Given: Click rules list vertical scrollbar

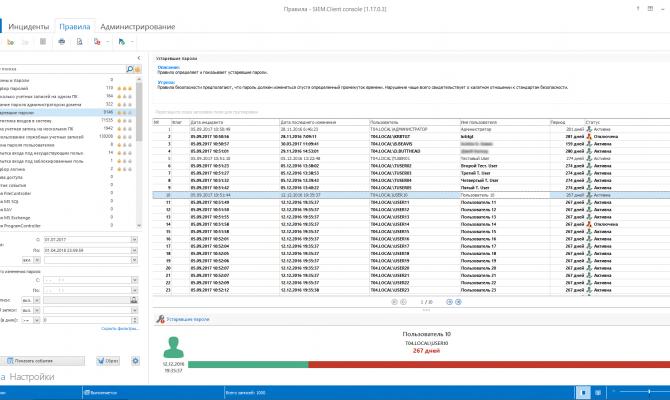Looking at the screenshot, I should [139, 112].
